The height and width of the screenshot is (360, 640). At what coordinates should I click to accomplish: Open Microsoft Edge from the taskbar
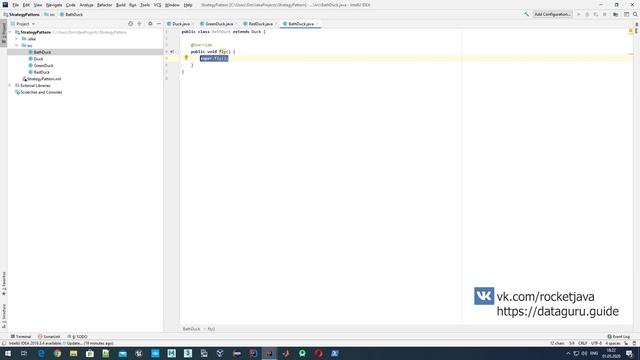[41, 353]
